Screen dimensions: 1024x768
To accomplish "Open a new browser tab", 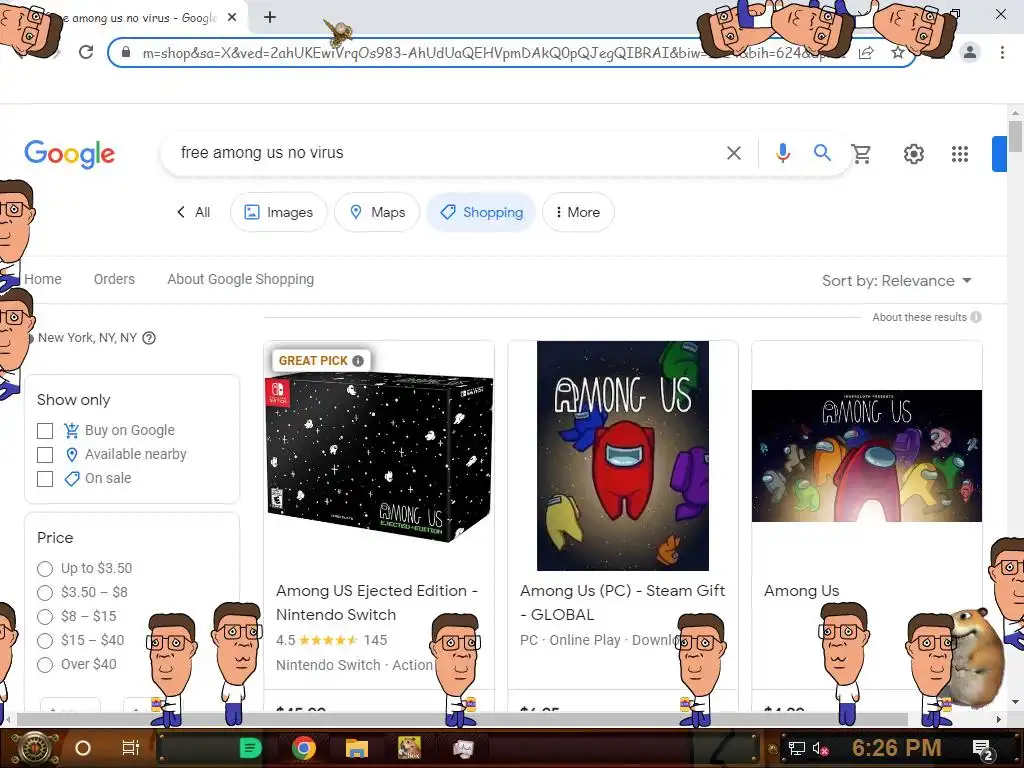I will click(270, 18).
